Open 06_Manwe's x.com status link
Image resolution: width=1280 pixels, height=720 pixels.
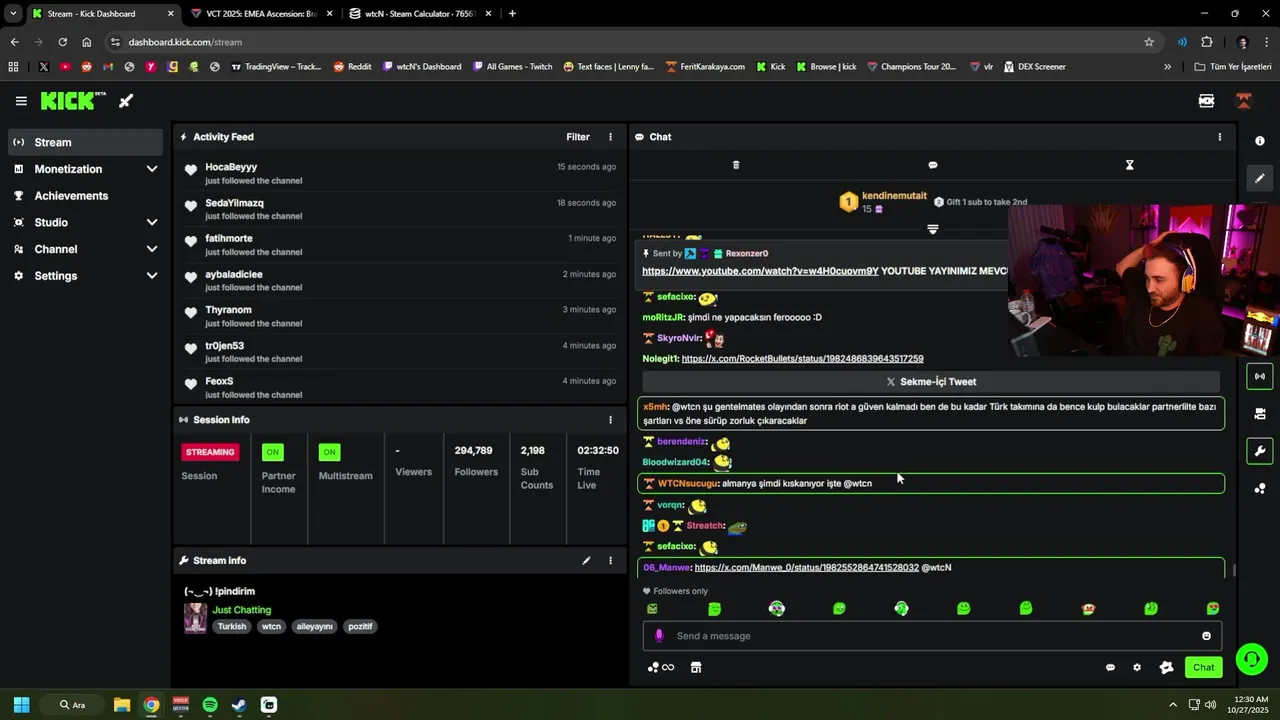(806, 568)
